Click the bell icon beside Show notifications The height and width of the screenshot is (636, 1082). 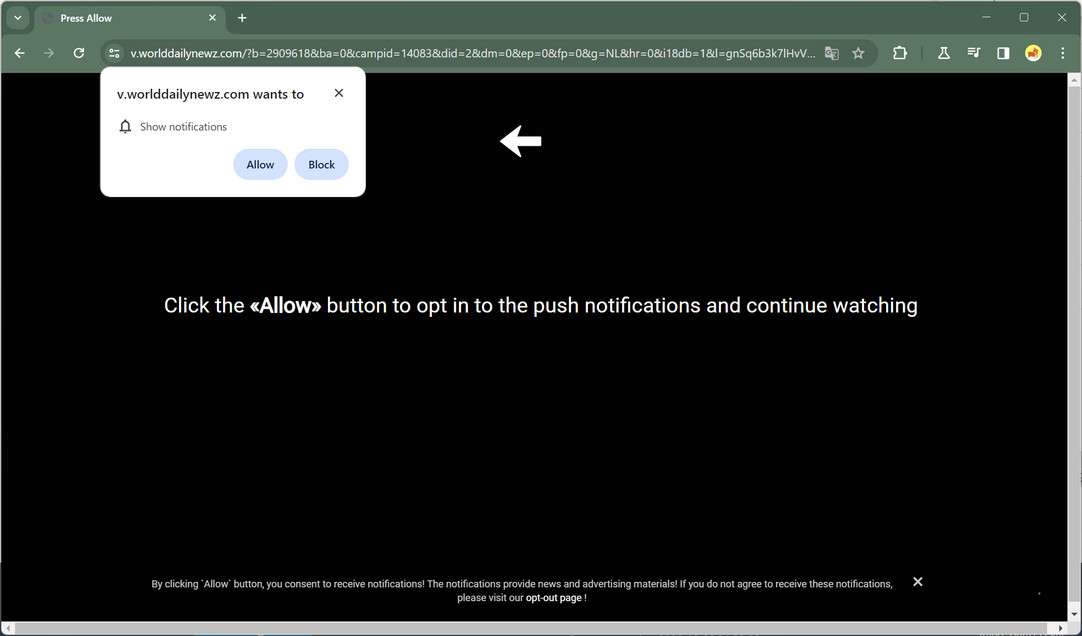[125, 126]
